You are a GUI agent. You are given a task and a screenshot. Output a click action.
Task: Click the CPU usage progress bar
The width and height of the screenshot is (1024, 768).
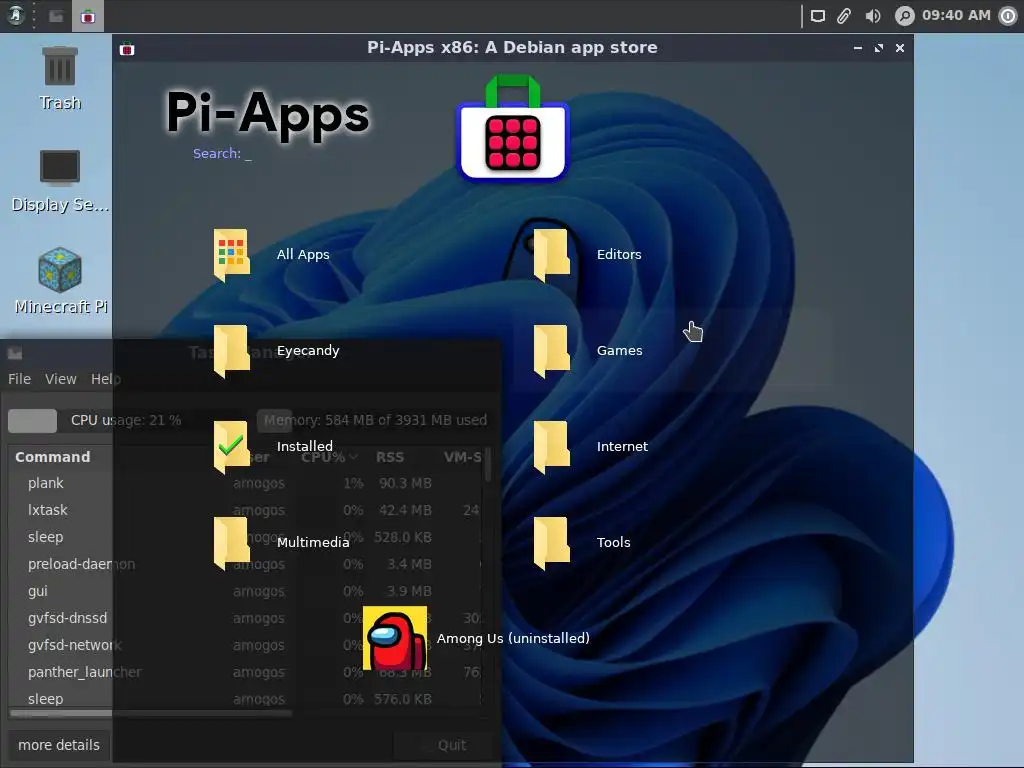click(x=128, y=421)
